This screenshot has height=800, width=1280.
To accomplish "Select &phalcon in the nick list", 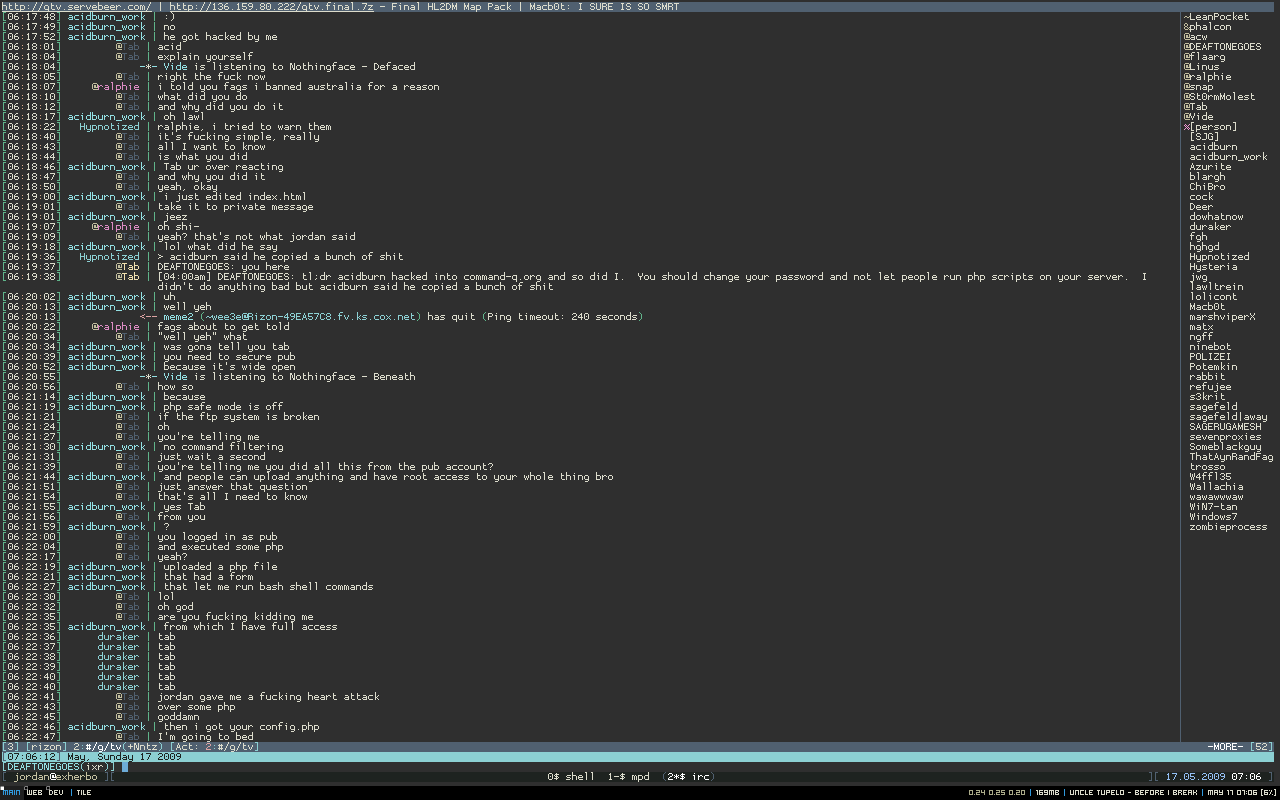I will click(x=1207, y=27).
